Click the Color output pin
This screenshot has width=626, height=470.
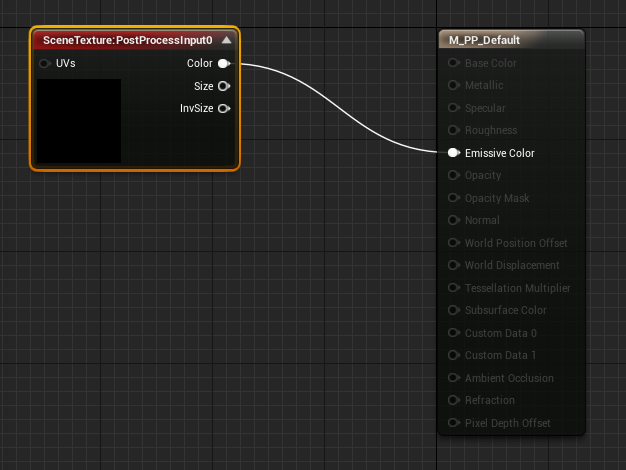[224, 63]
